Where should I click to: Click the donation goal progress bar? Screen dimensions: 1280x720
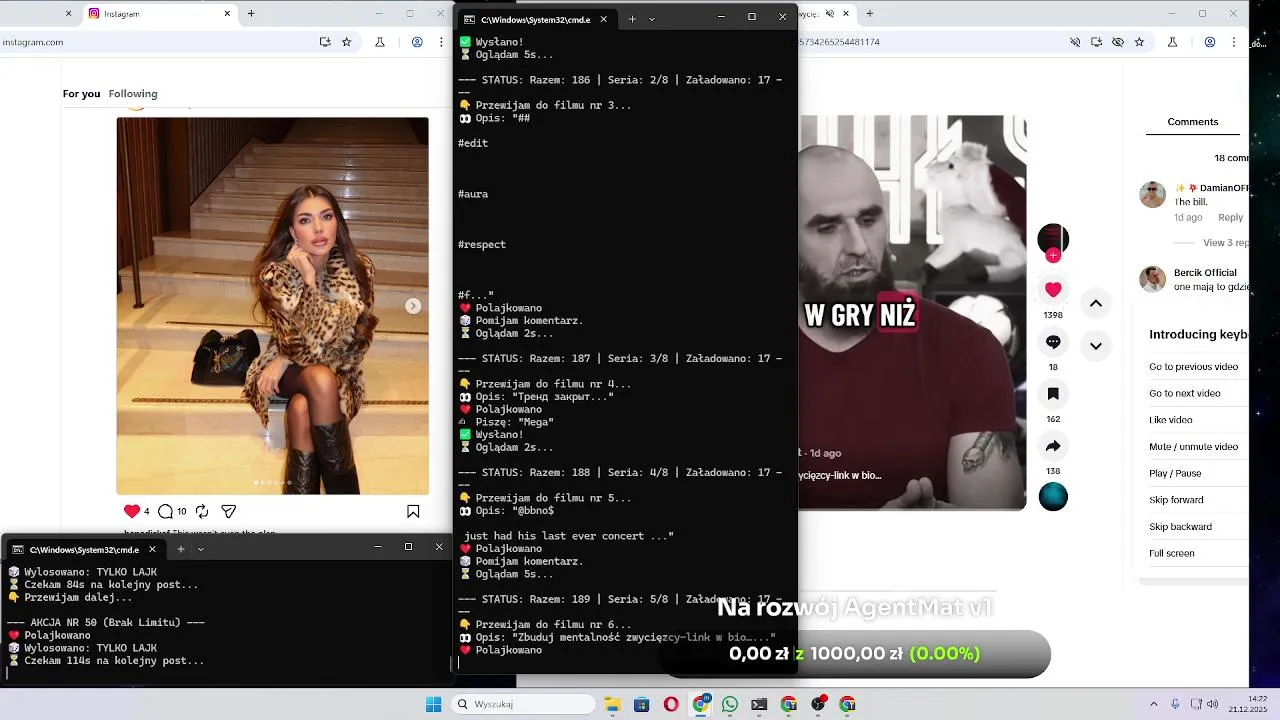coord(855,654)
